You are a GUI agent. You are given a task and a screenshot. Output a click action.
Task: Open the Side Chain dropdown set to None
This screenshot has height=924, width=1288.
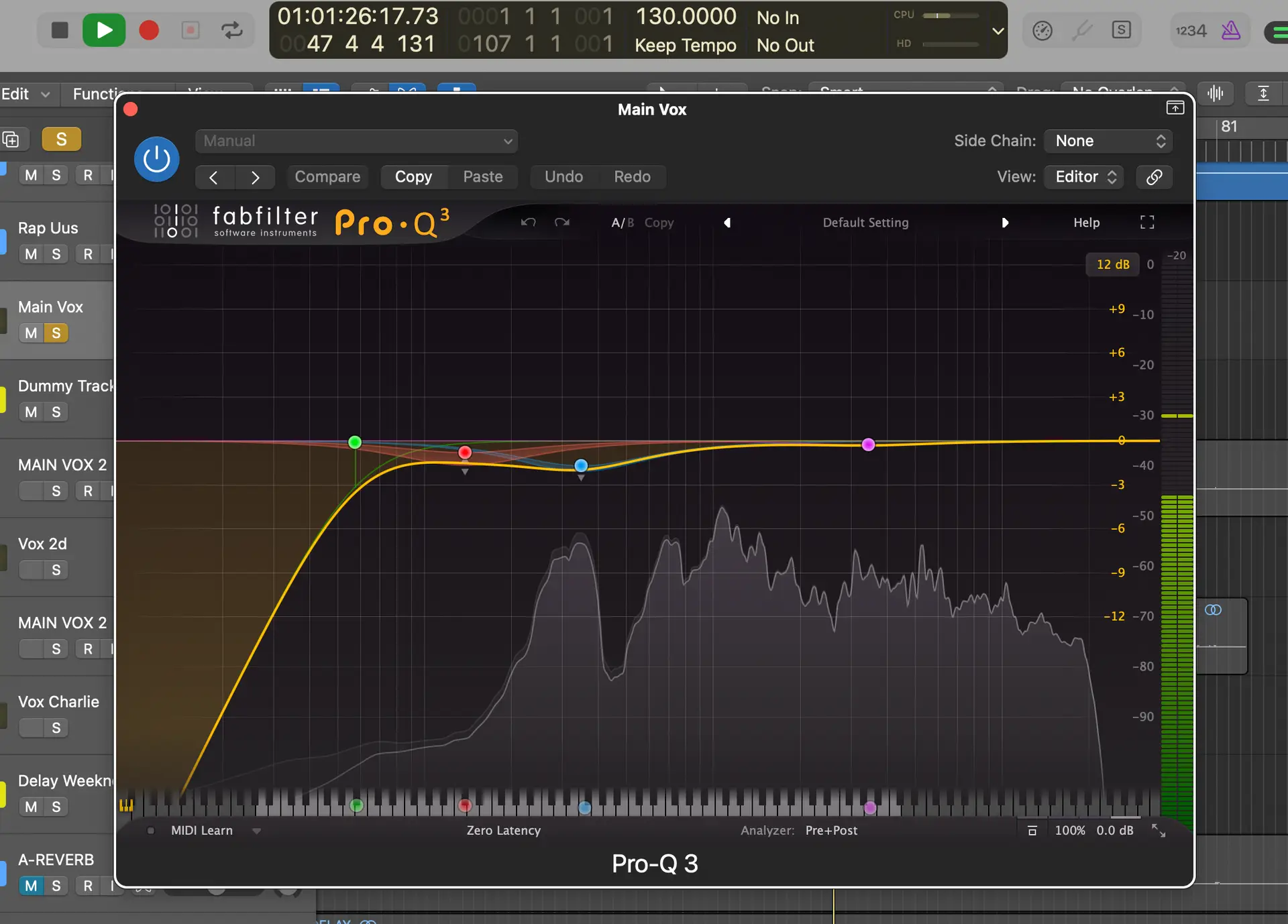(1107, 141)
